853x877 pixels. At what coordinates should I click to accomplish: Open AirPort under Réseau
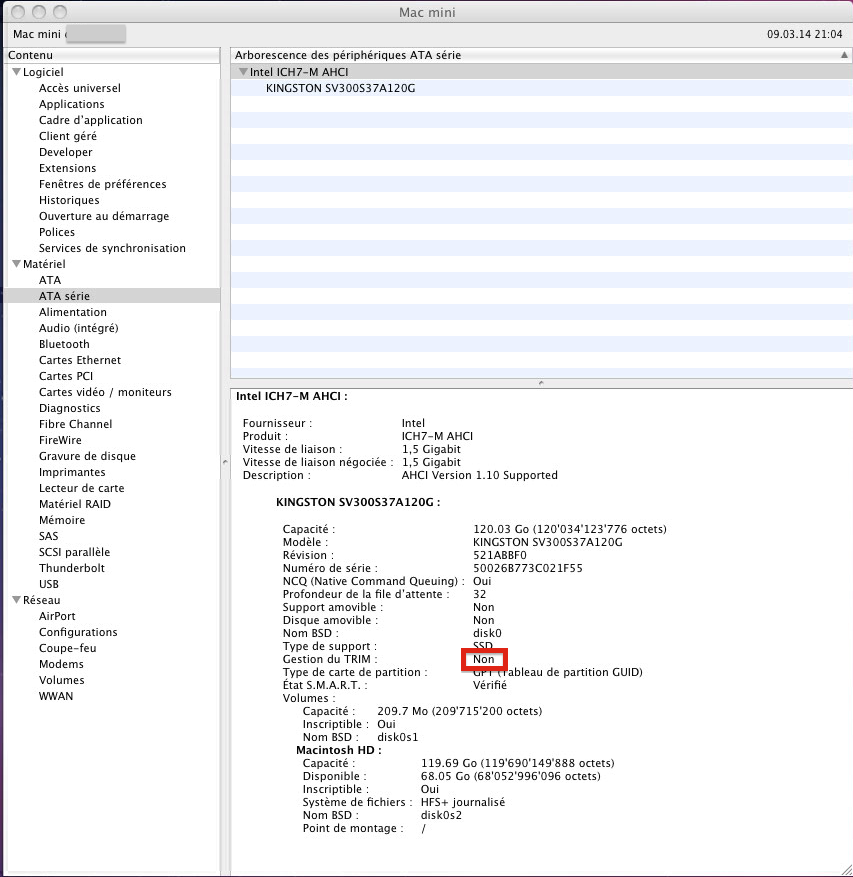[57, 616]
